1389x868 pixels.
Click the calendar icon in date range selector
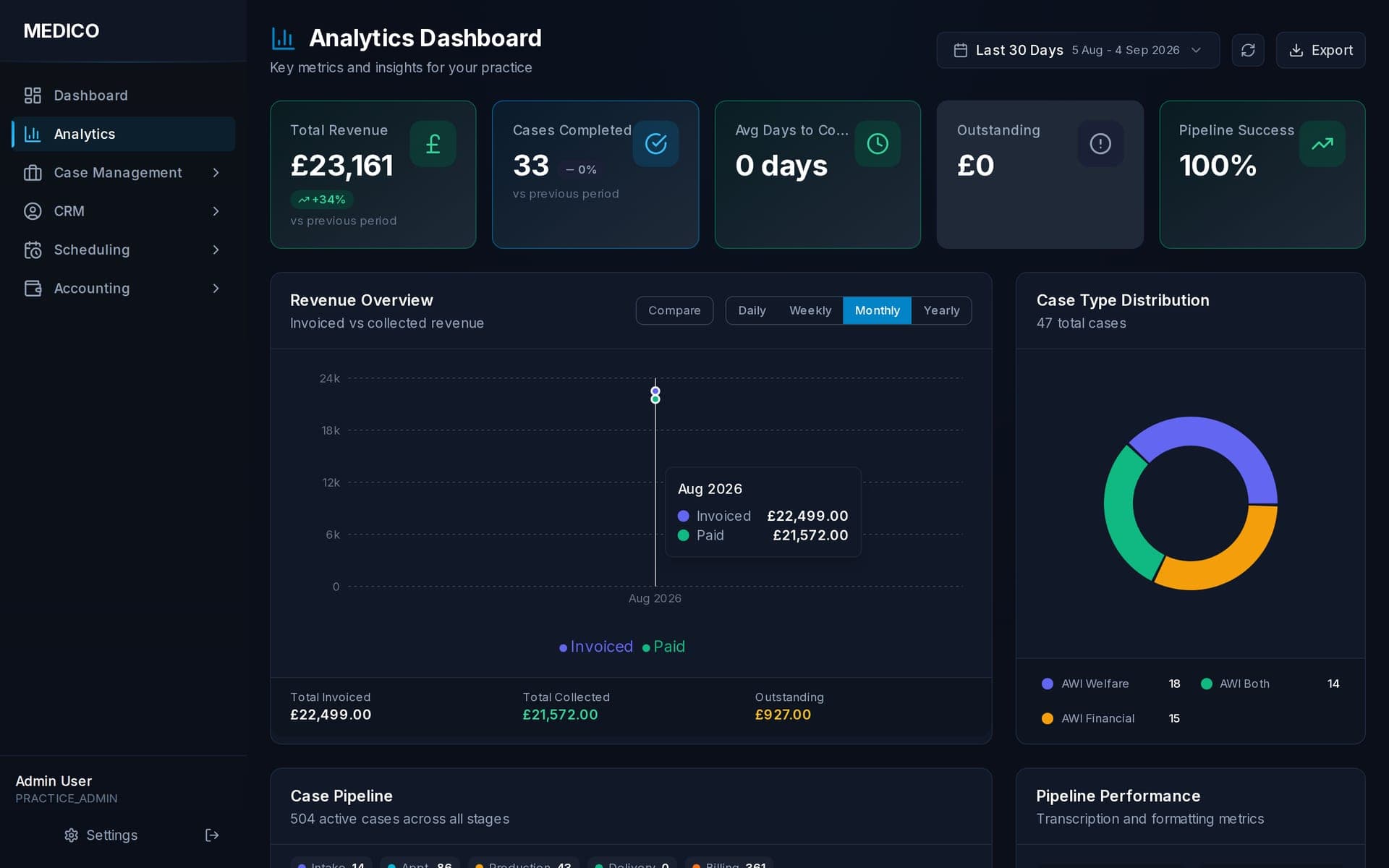coord(961,50)
